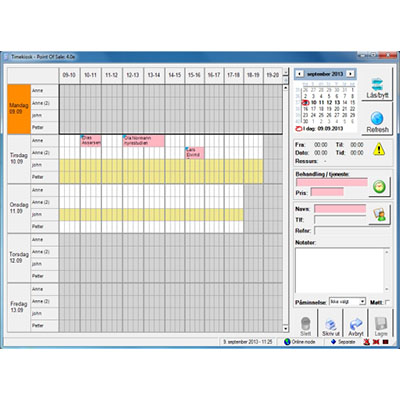
Task: Click the Online mode status indicator
Action: pyautogui.click(x=300, y=342)
